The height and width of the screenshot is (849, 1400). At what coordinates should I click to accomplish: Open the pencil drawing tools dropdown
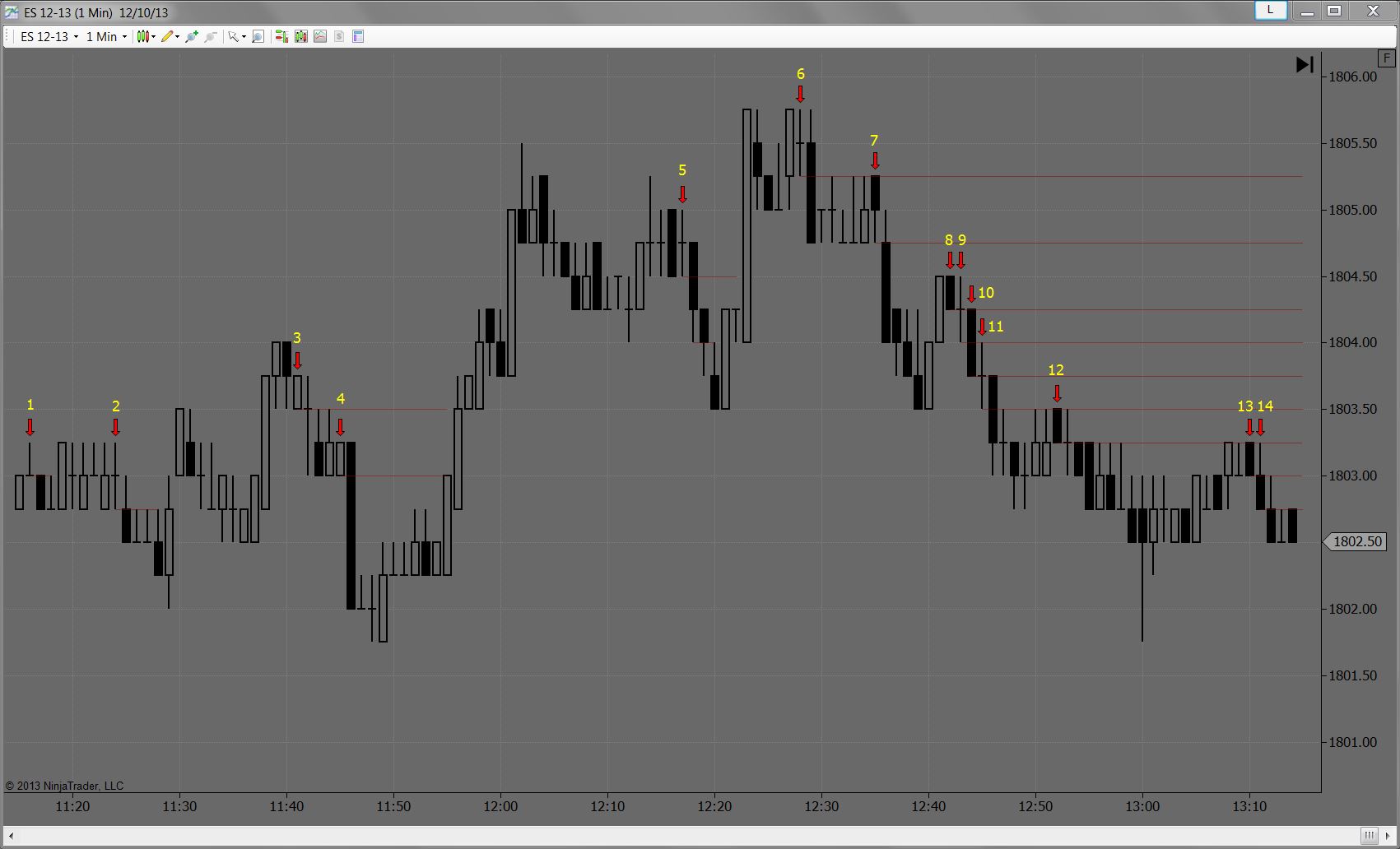tap(170, 37)
